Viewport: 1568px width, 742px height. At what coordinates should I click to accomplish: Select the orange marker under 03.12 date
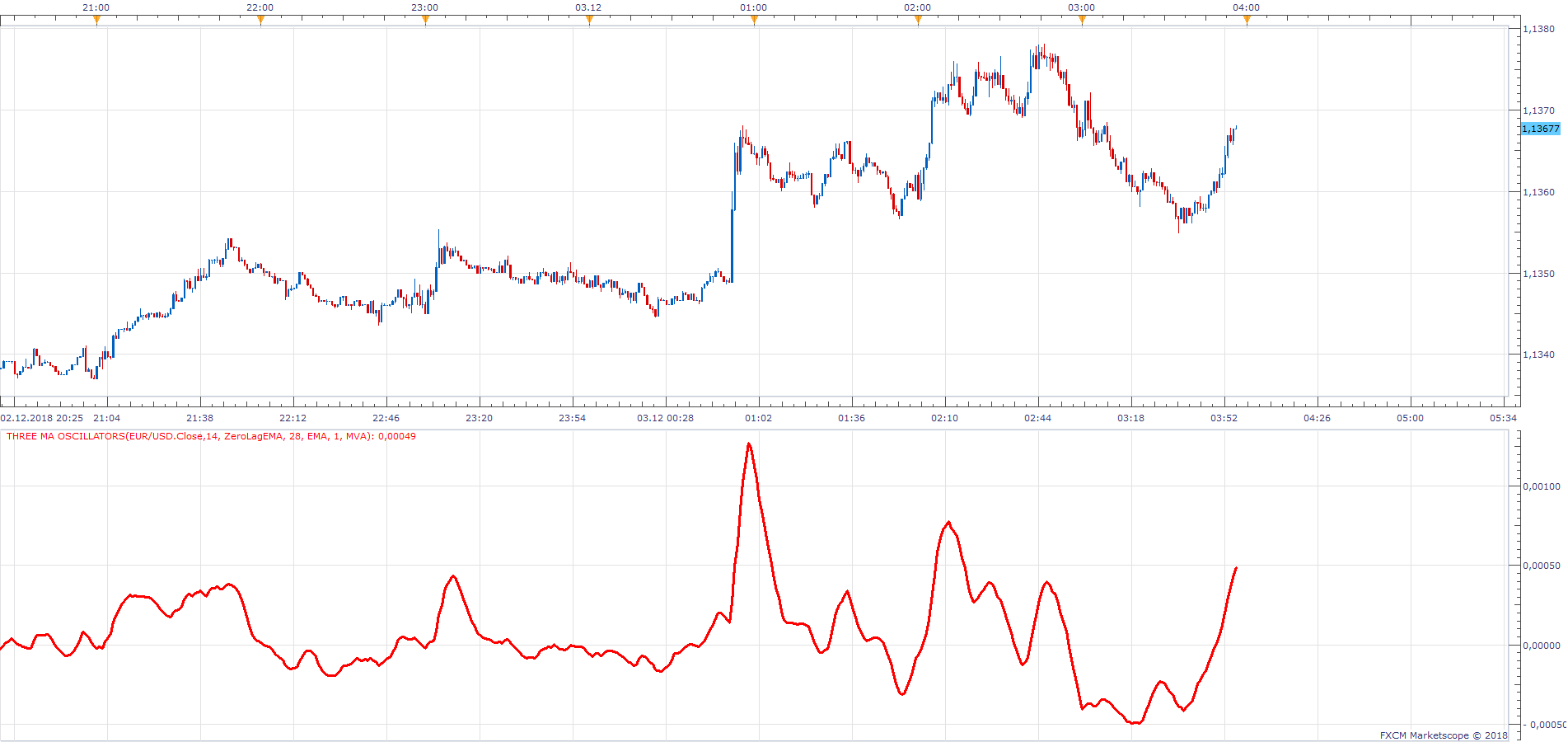click(589, 21)
